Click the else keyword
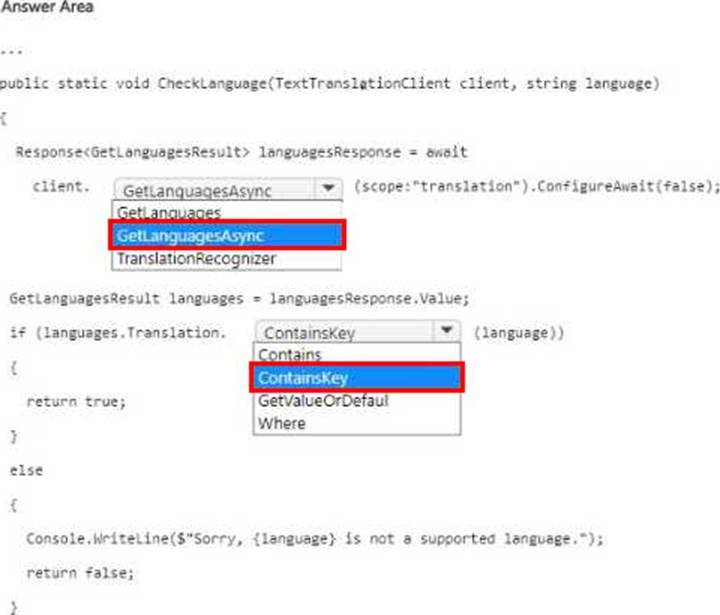 tap(26, 470)
